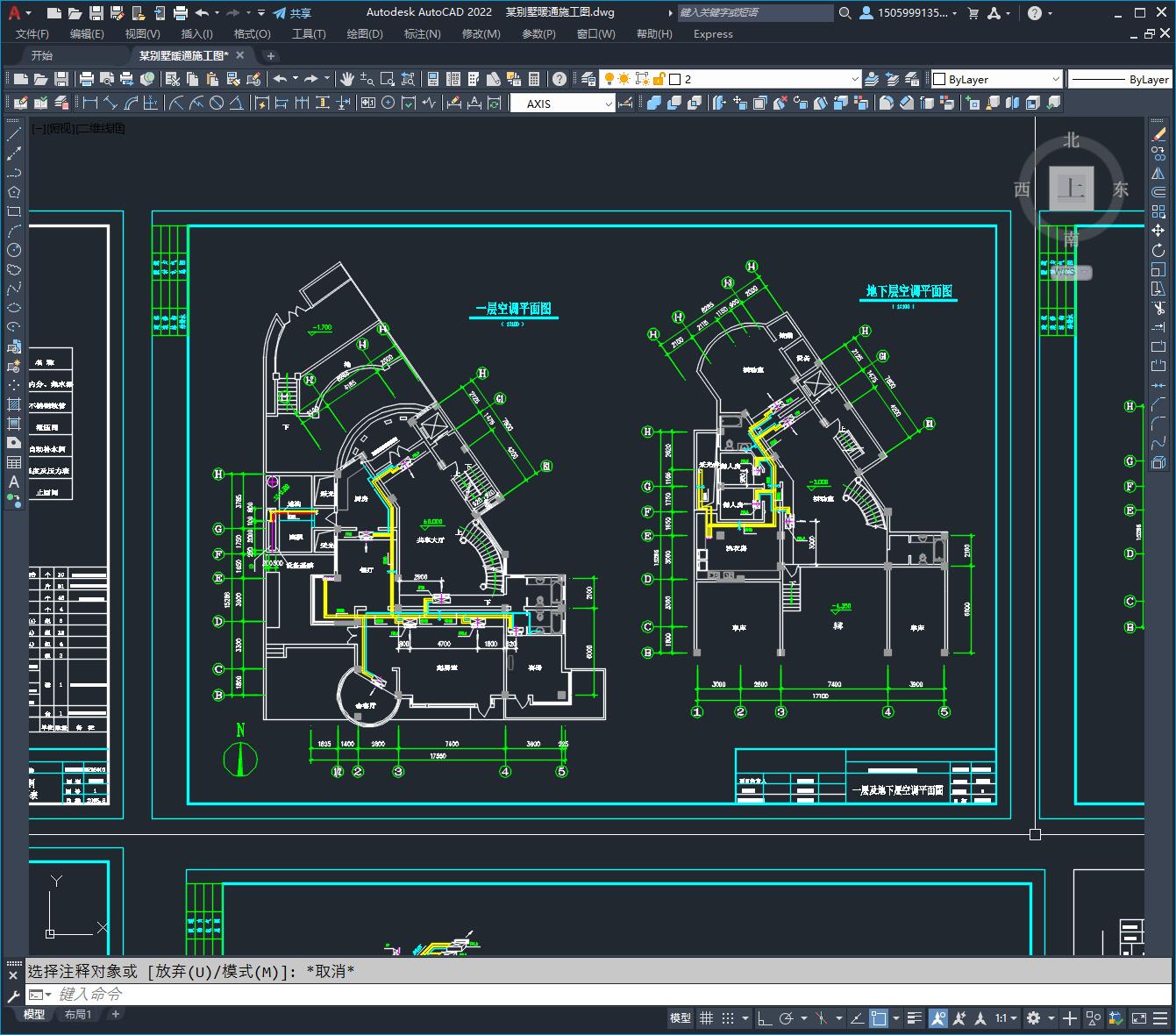Open the 文件(F) menu
This screenshot has width=1176, height=1035.
coord(32,33)
